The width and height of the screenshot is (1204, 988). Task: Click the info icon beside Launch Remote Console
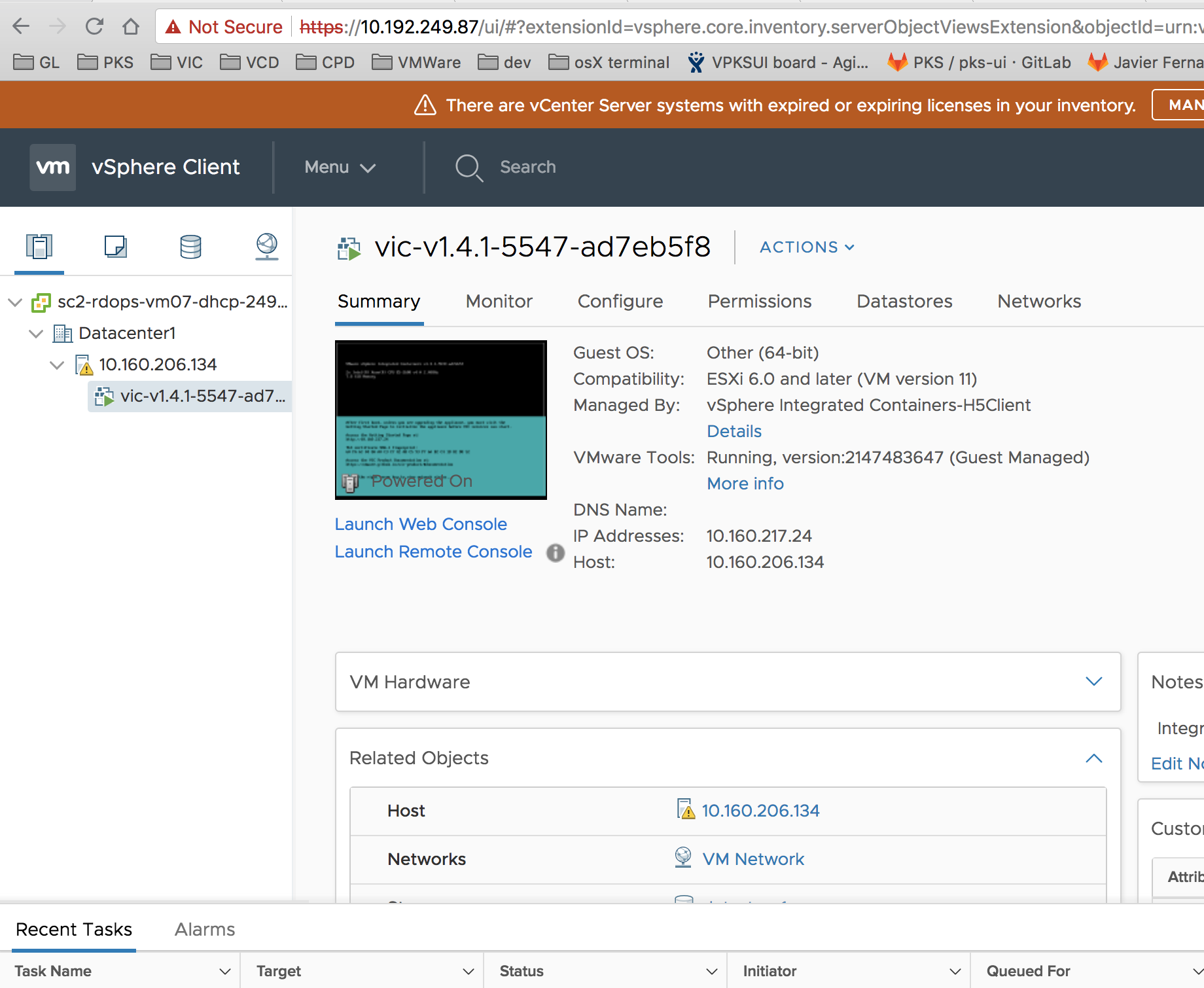pos(555,553)
